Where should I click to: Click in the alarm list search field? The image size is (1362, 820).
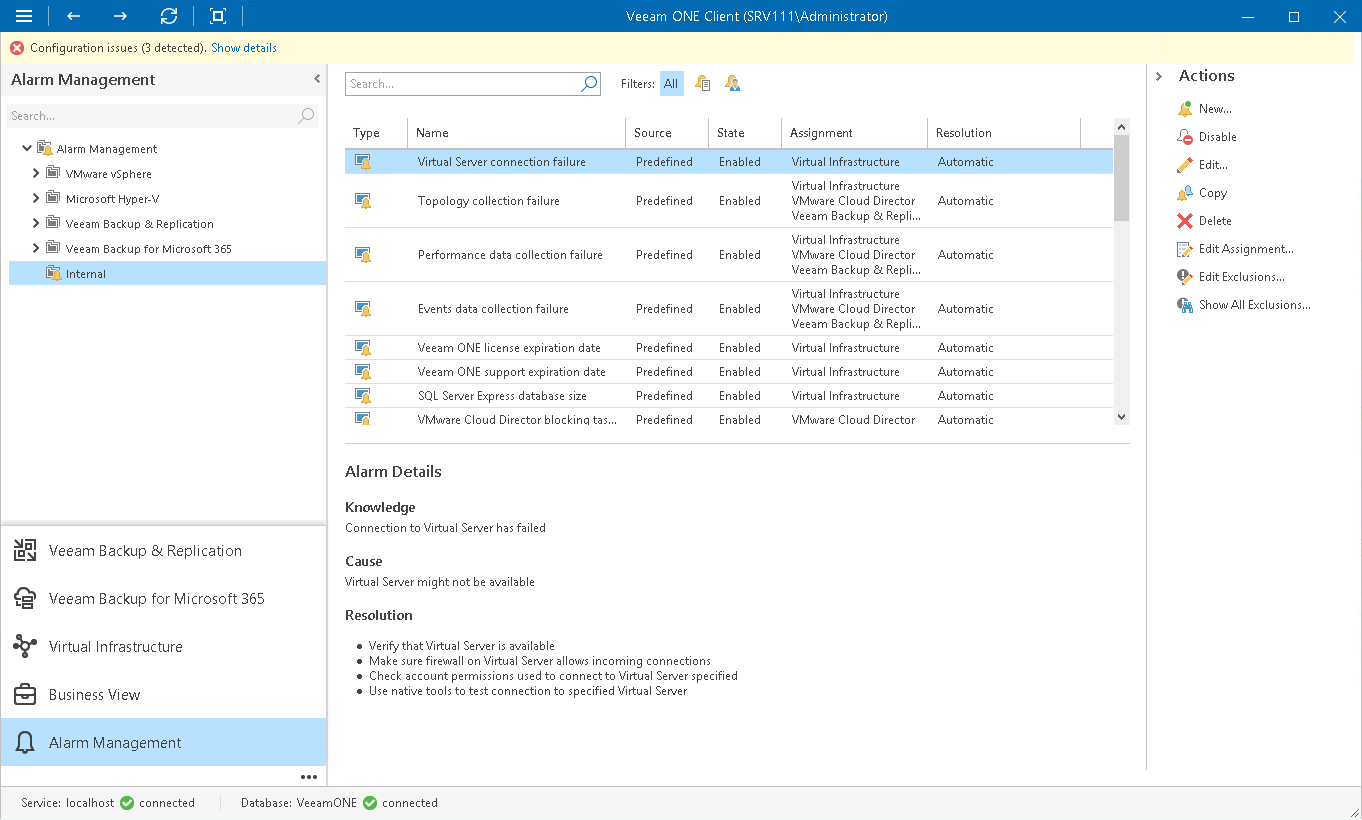point(462,84)
